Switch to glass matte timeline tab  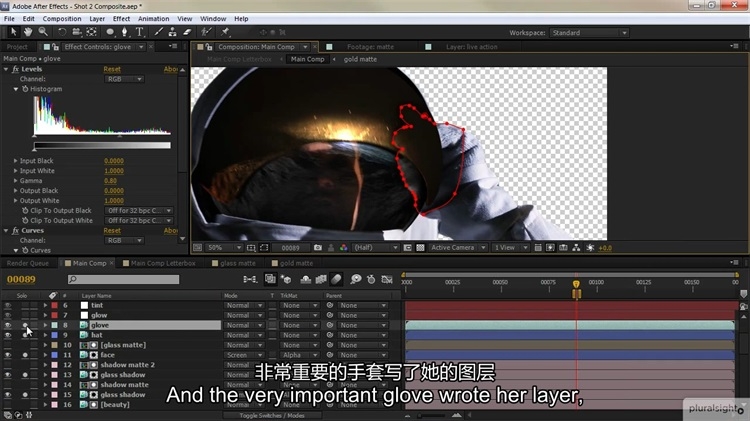(x=237, y=263)
